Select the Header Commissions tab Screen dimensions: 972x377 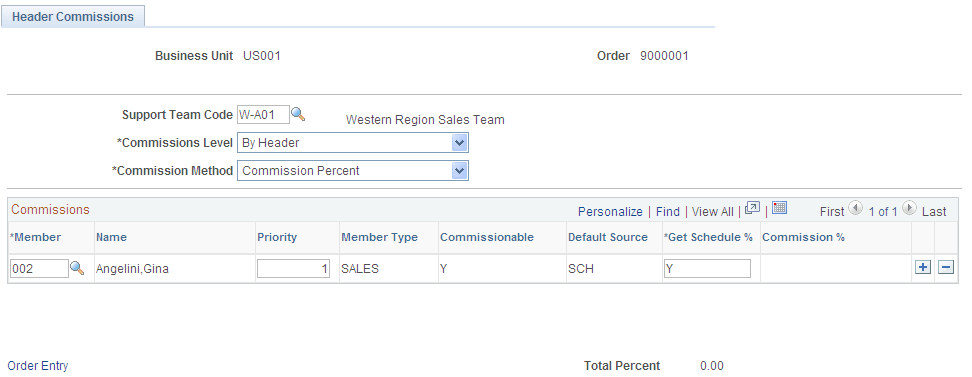click(x=73, y=17)
